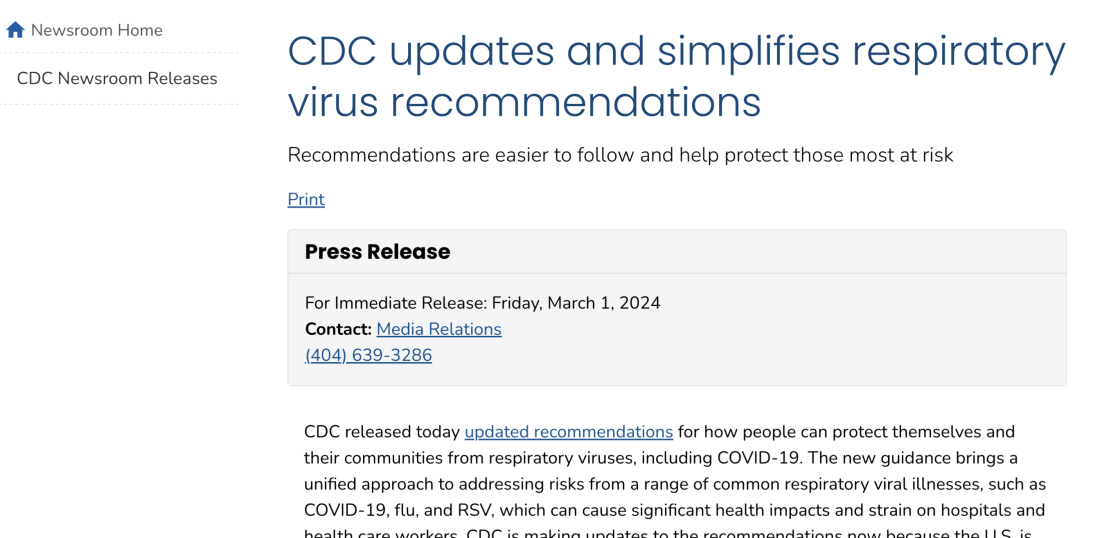Click the Press Release box heading

click(x=377, y=252)
